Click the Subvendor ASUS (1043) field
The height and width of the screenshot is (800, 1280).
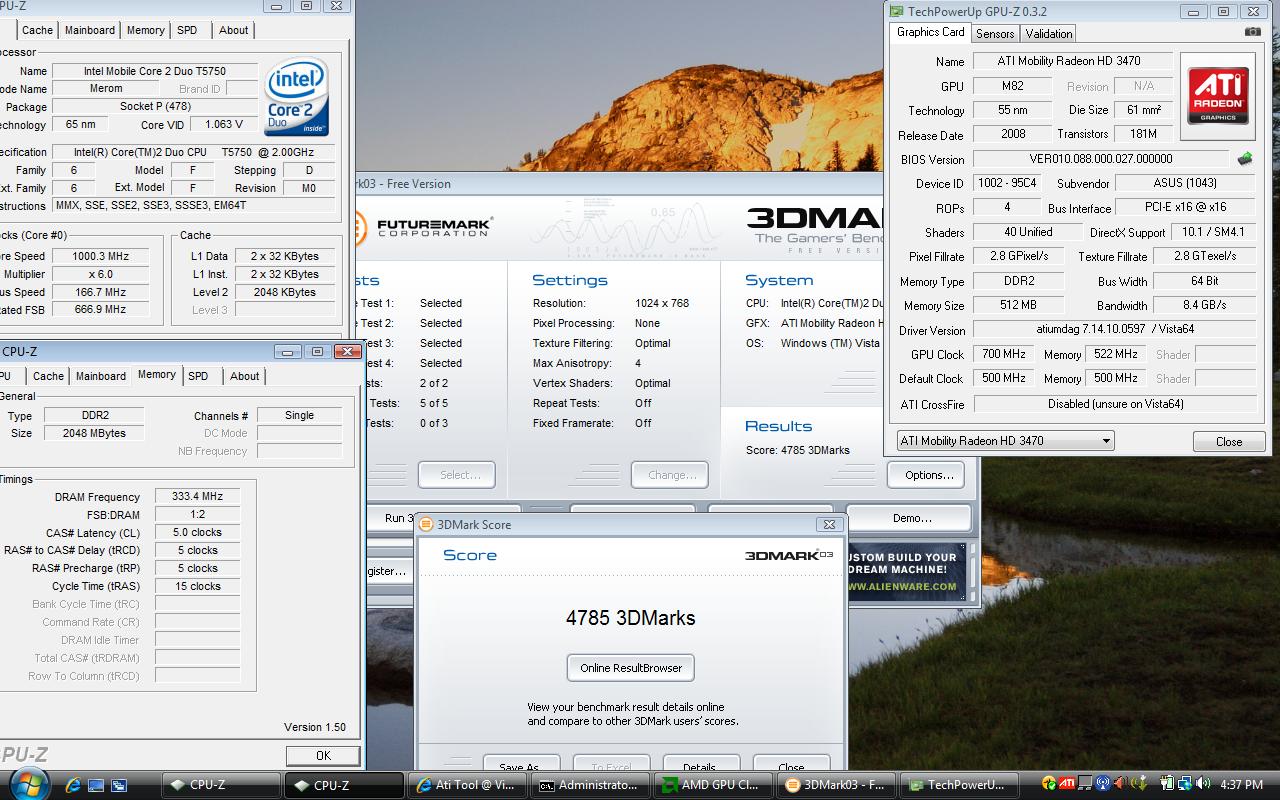[x=1184, y=183]
